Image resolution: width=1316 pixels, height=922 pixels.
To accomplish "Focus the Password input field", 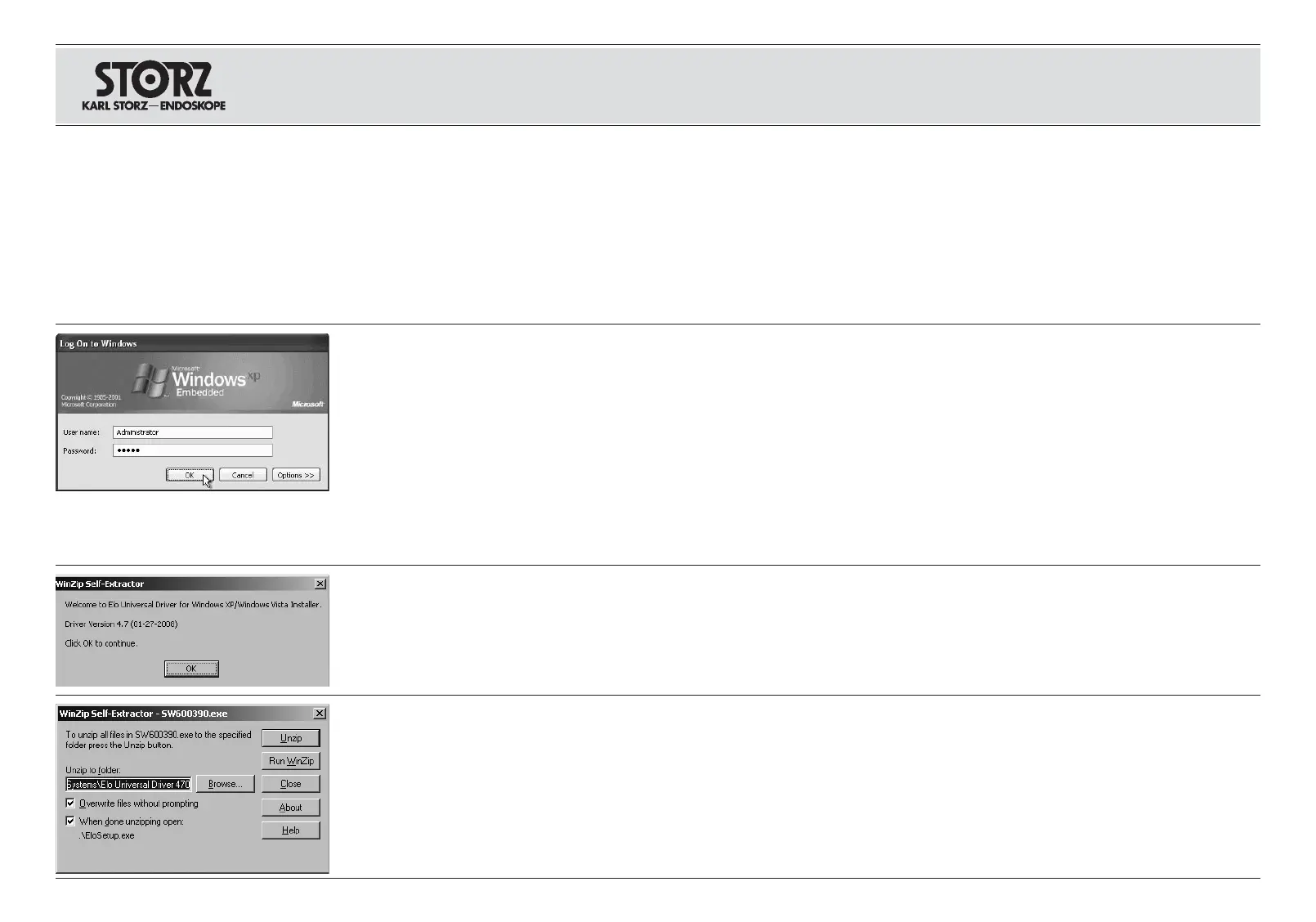I will point(192,450).
